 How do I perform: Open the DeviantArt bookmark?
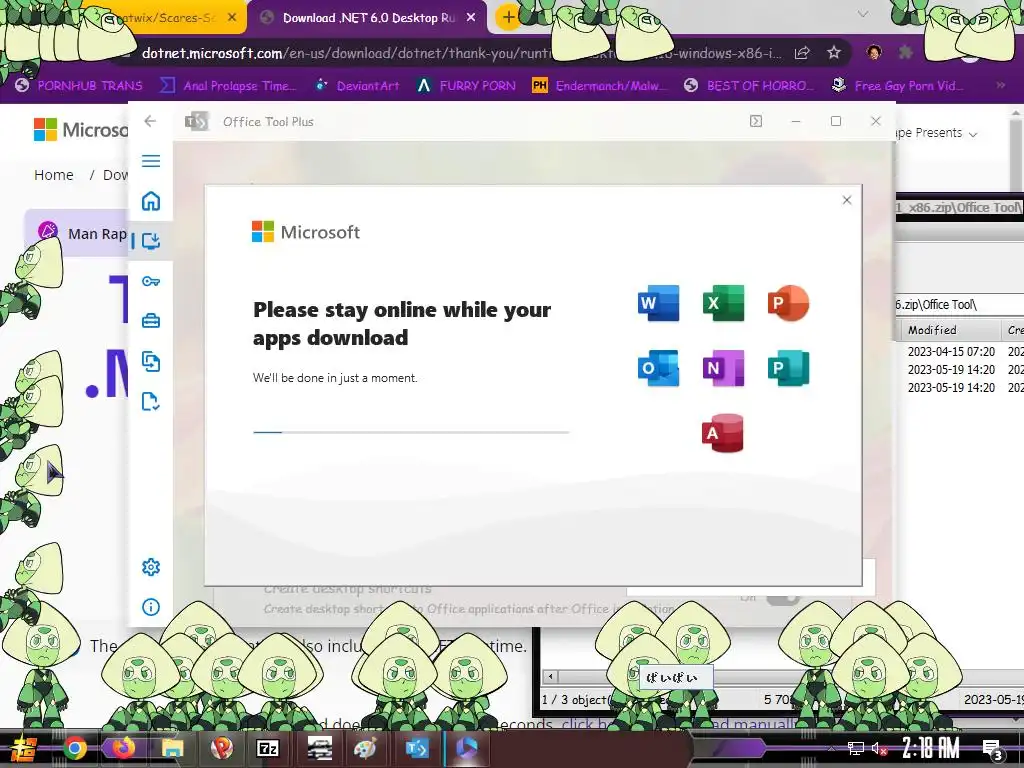click(357, 86)
